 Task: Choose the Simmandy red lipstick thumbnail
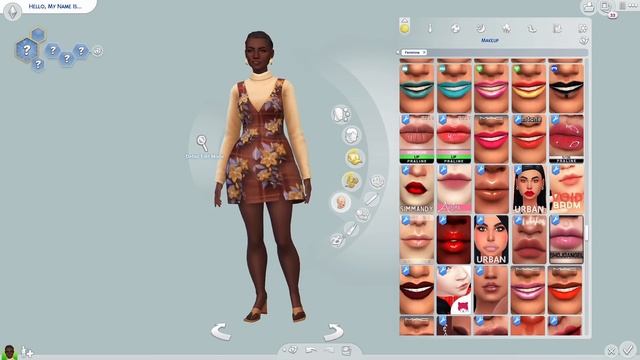tap(417, 189)
